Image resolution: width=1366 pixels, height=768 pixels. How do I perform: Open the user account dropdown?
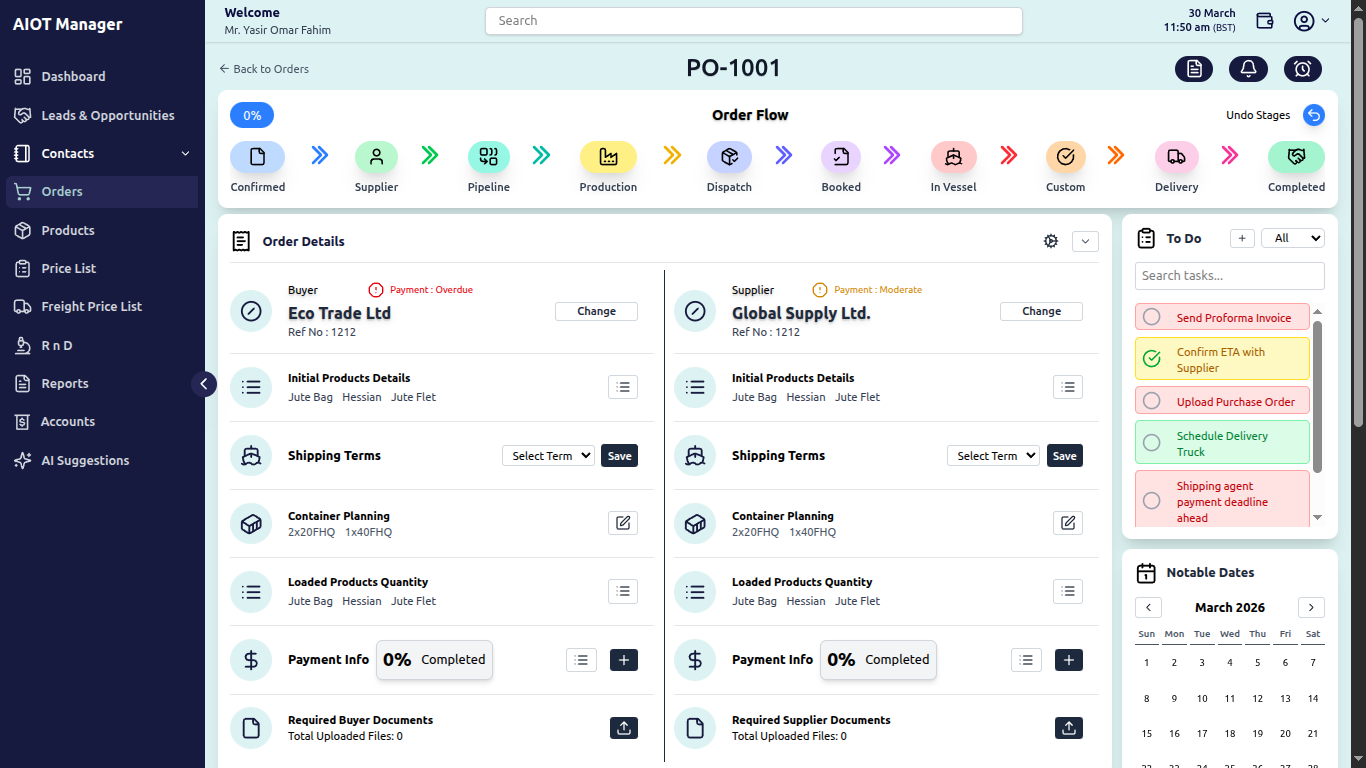1311,21
